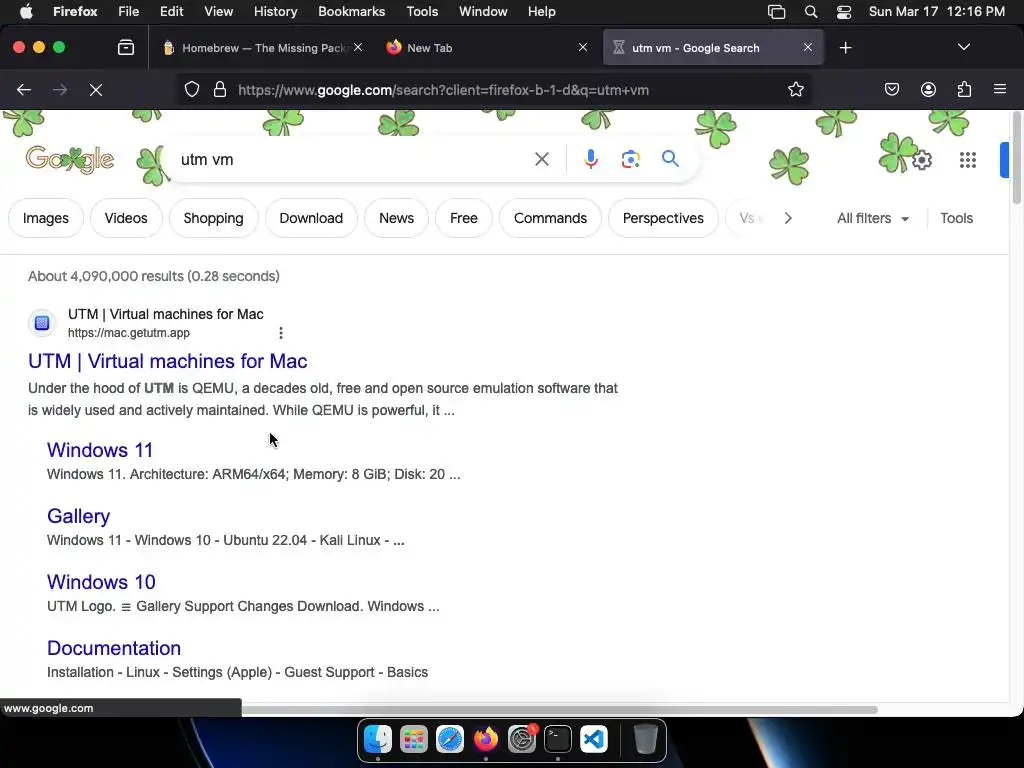Launch Safari from the Dock
This screenshot has height=768, width=1024.
pos(449,739)
